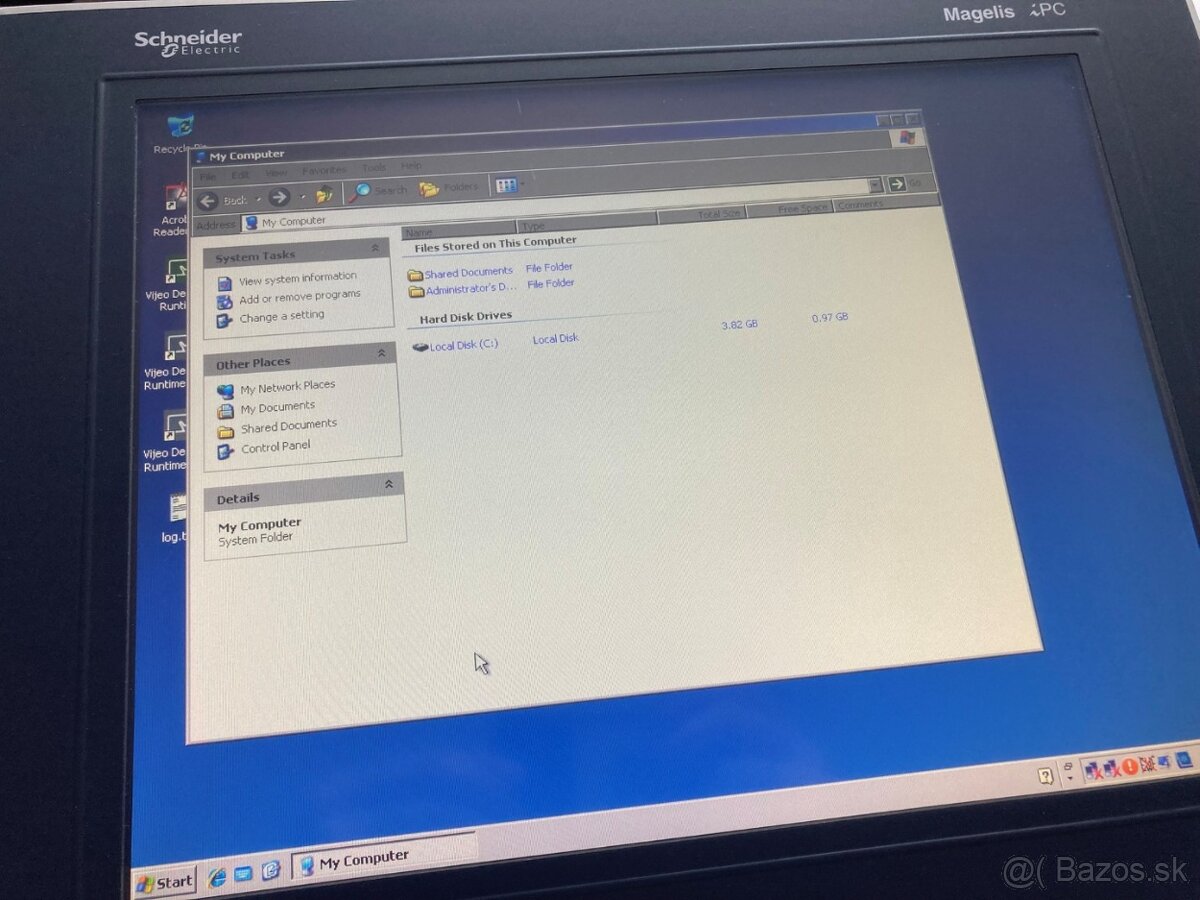The width and height of the screenshot is (1200, 900).
Task: Click the third Quick Launch icon
Action: tap(270, 870)
